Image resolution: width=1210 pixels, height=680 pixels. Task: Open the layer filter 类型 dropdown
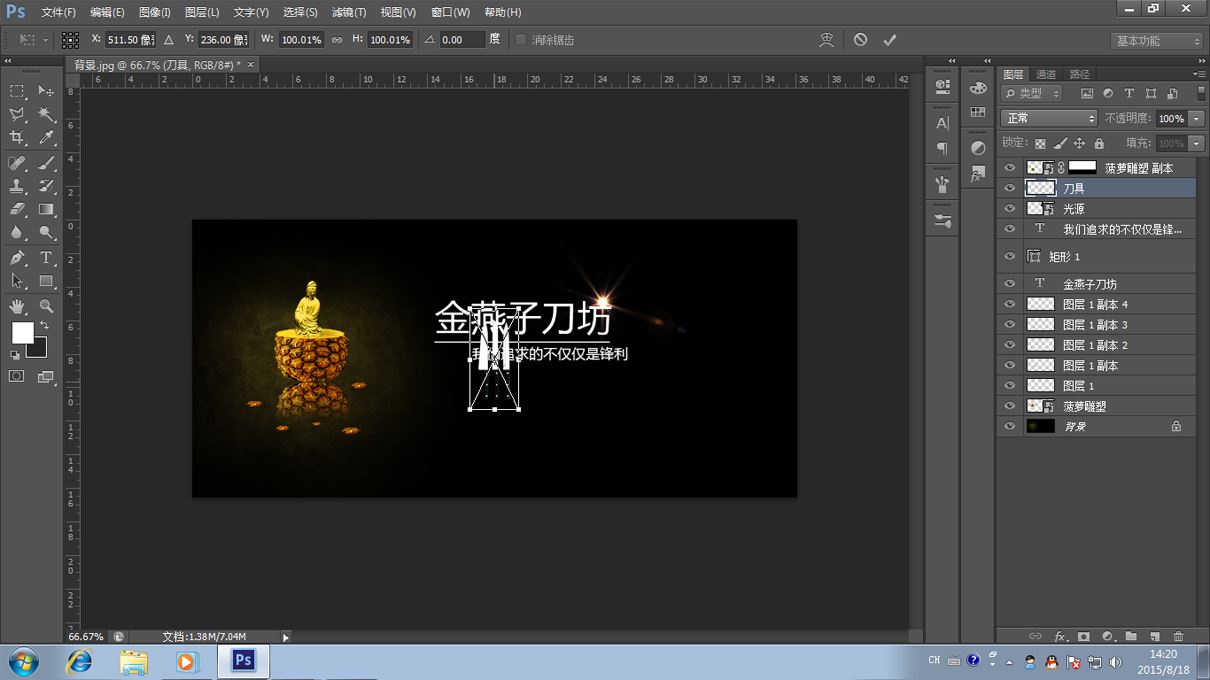(x=1033, y=93)
